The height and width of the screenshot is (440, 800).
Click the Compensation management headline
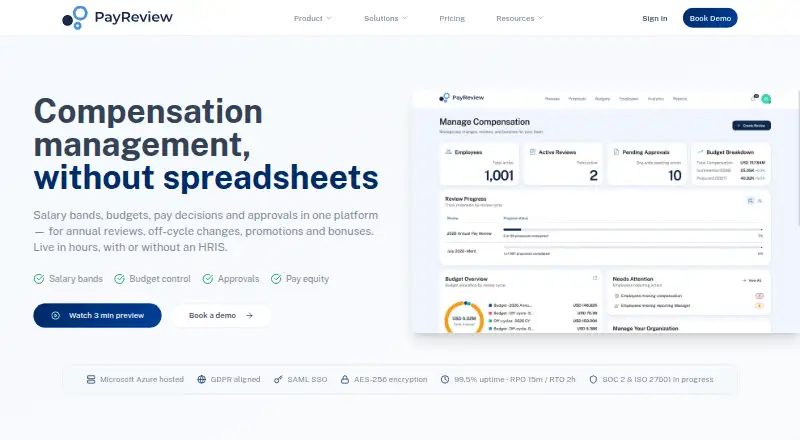[148, 128]
